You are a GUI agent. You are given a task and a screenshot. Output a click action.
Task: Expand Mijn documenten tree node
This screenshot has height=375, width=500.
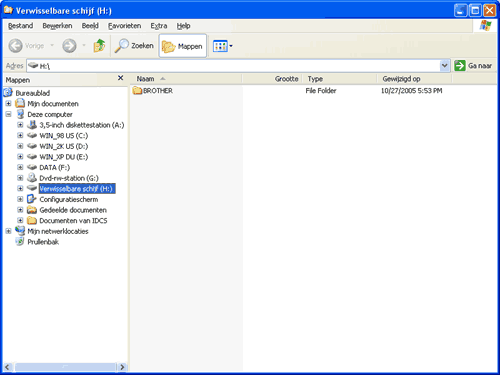click(8, 104)
